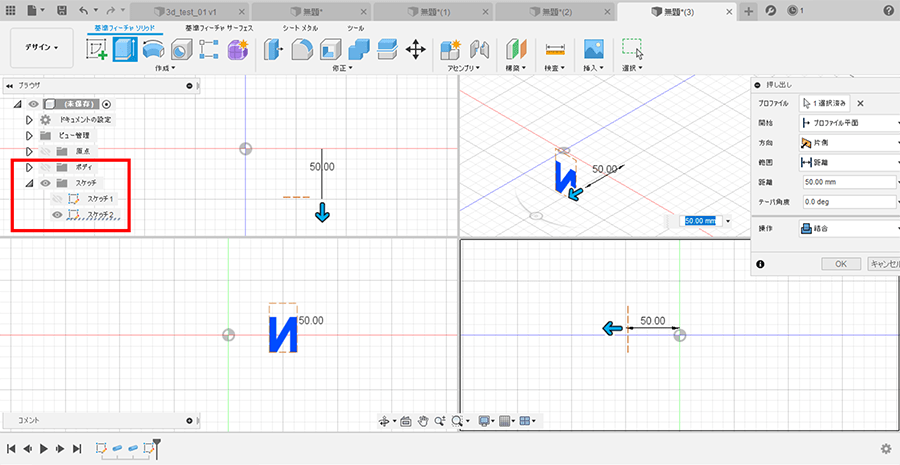Clear the profile selection with X
The width and height of the screenshot is (900, 465).
tap(860, 103)
